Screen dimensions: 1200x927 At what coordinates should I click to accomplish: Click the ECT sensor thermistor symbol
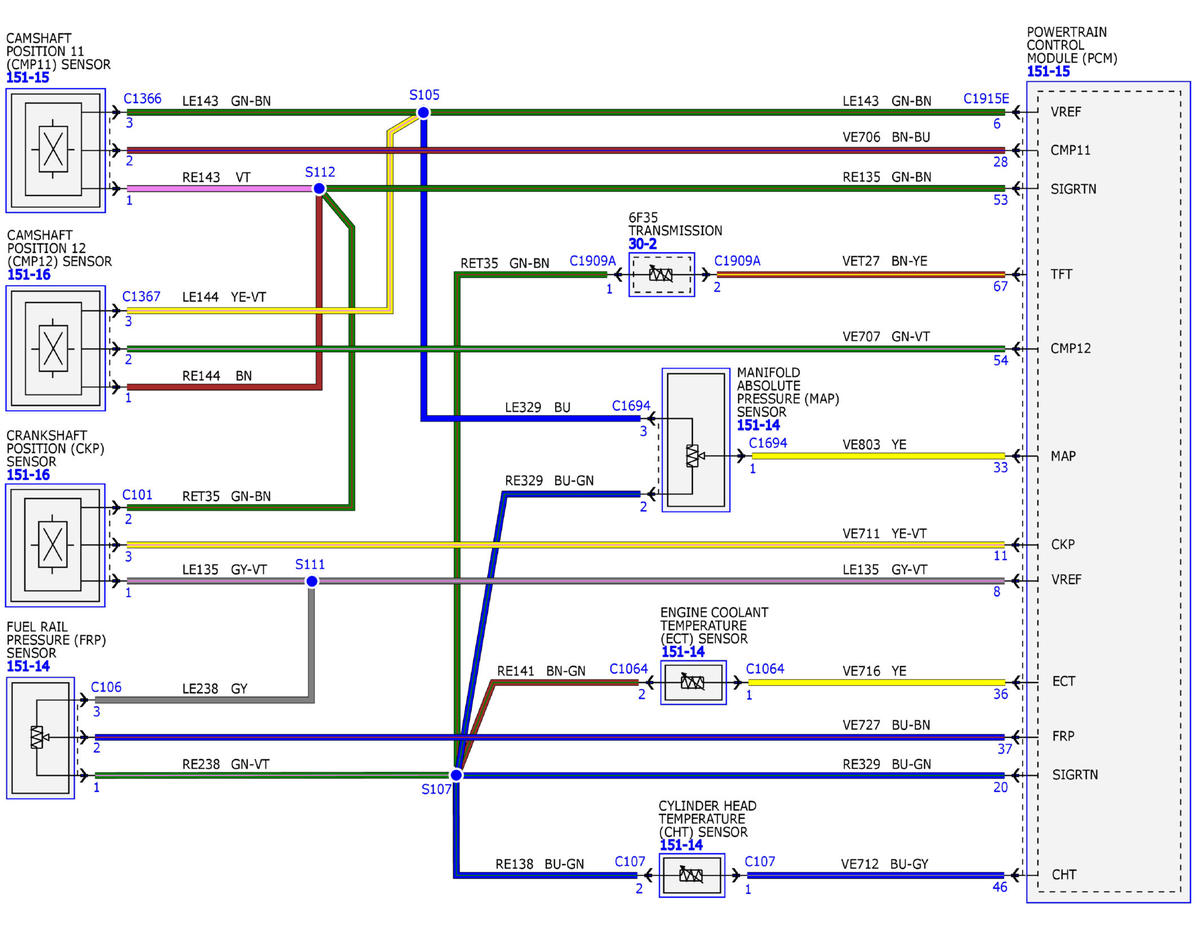[x=693, y=682]
